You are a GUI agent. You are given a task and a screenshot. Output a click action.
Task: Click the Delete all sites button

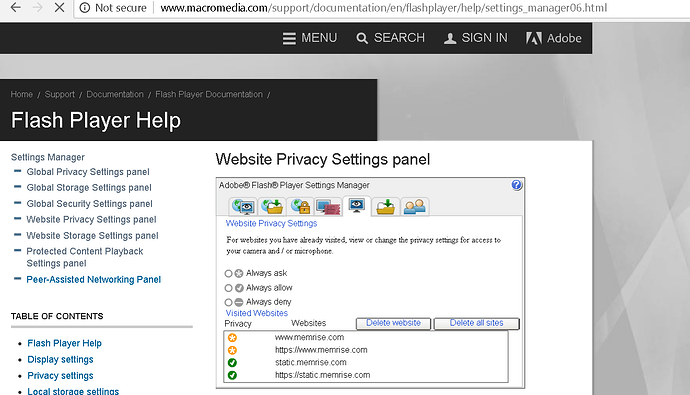coord(477,323)
